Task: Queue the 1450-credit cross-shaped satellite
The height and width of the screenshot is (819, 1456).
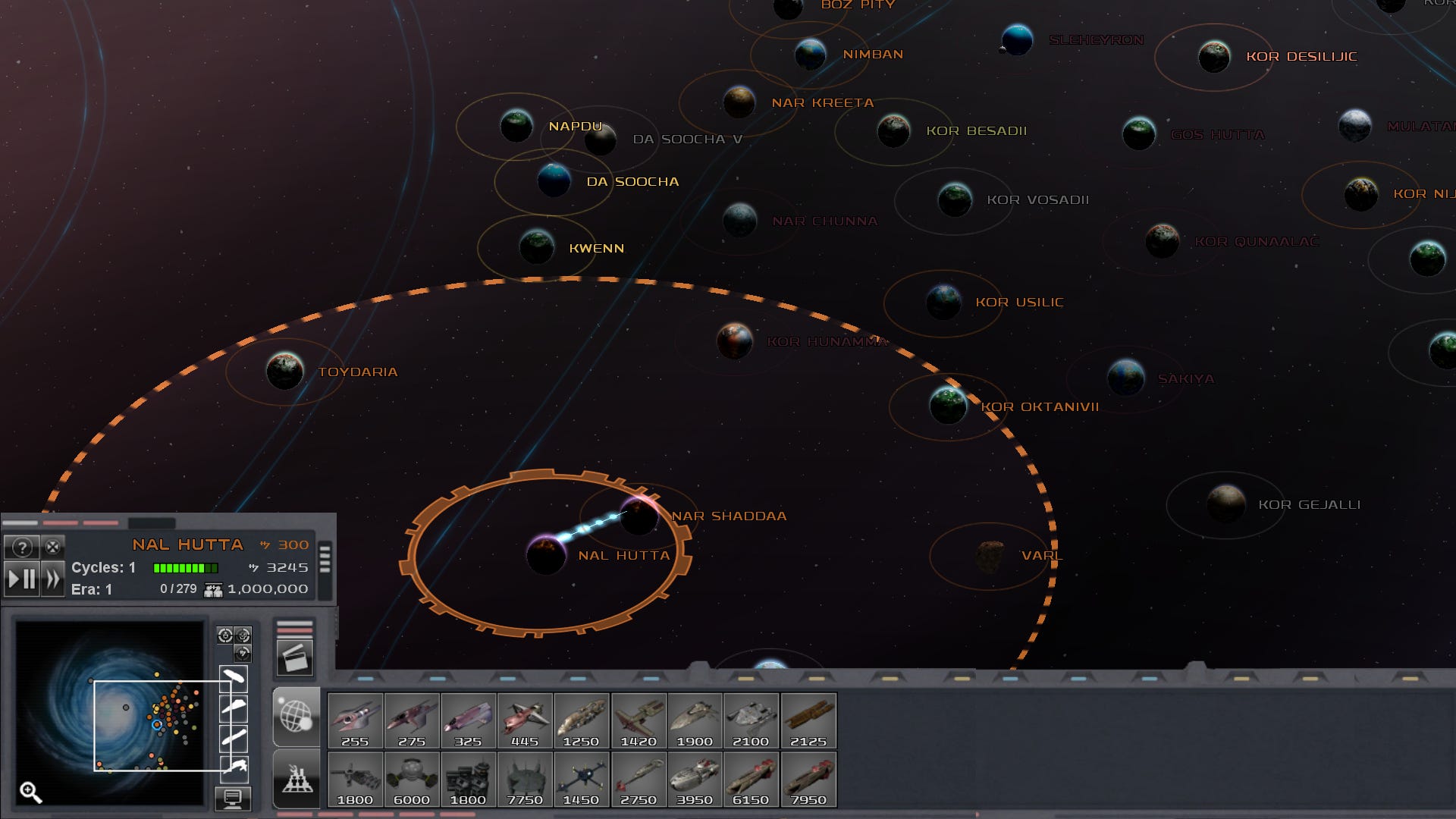Action: click(581, 779)
